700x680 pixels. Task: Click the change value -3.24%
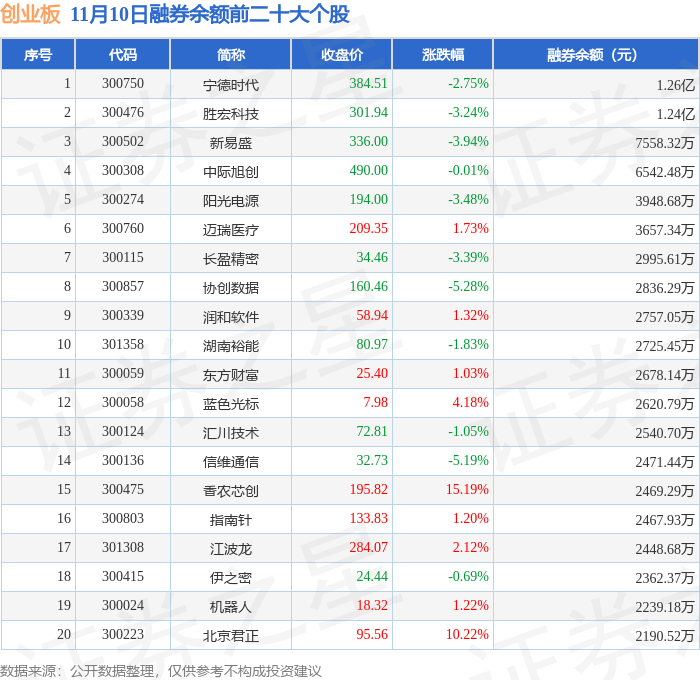click(468, 113)
